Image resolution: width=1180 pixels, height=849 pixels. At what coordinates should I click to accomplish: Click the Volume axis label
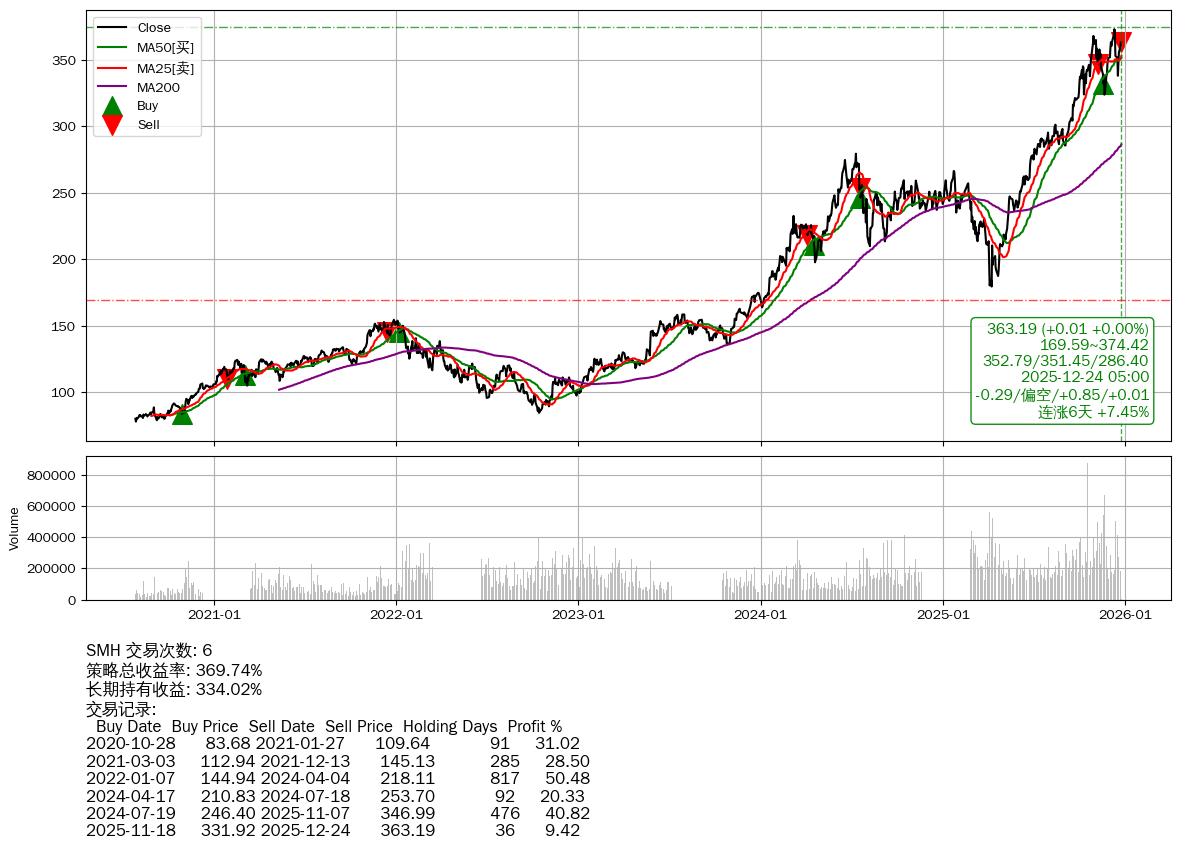[14, 528]
